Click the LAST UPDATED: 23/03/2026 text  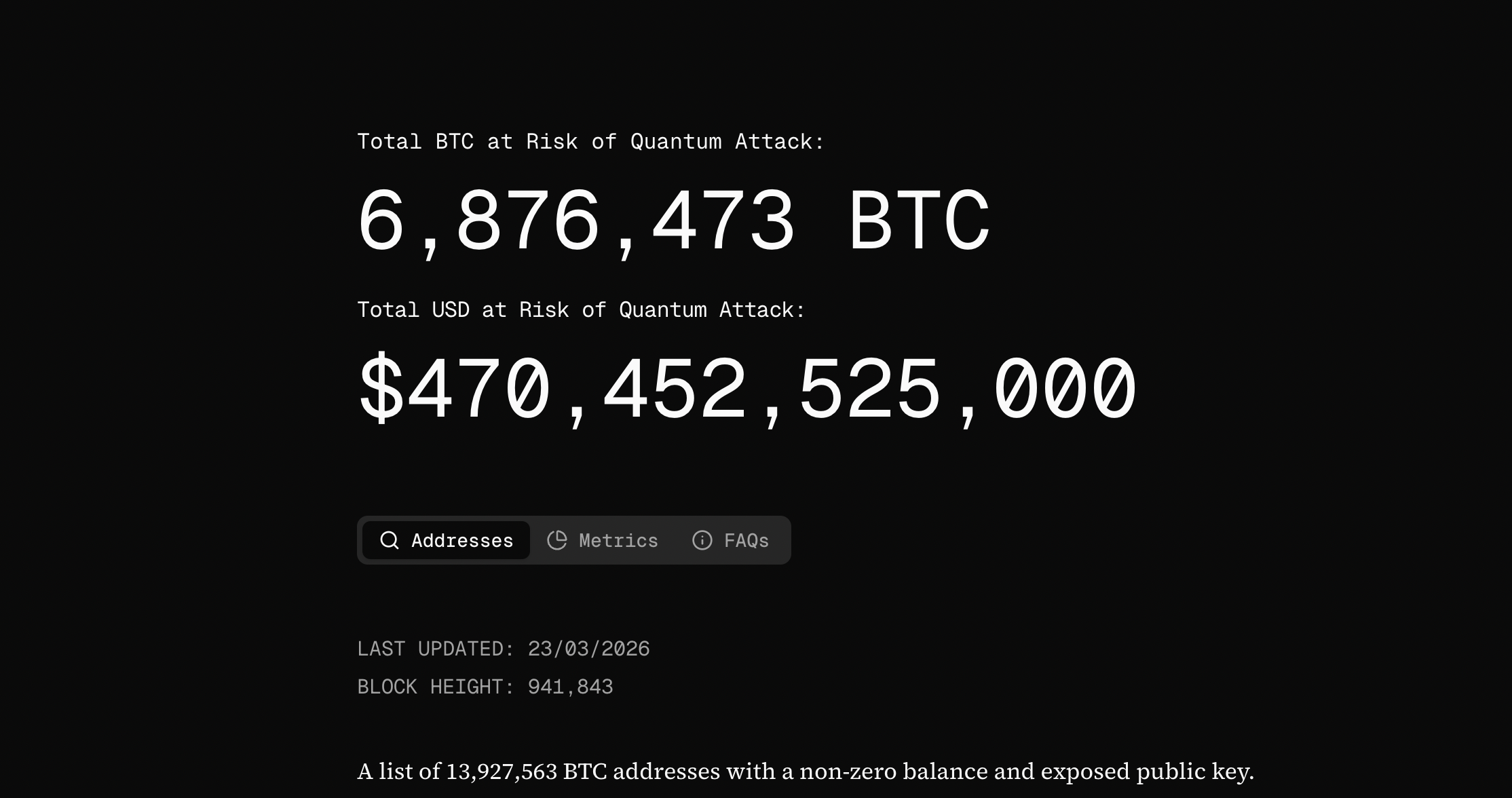tap(504, 648)
